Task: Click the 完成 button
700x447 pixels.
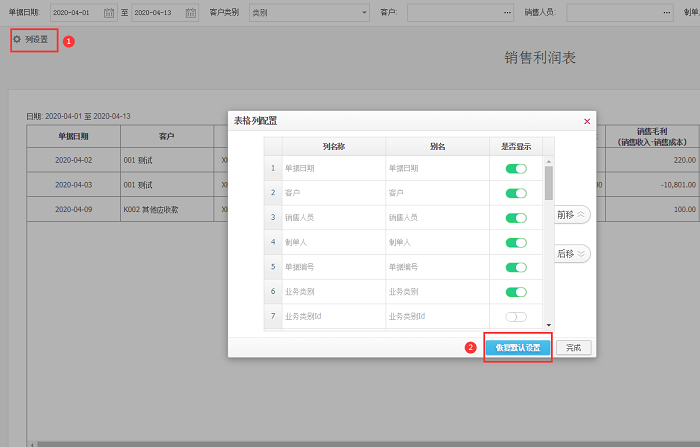Action: coord(573,347)
